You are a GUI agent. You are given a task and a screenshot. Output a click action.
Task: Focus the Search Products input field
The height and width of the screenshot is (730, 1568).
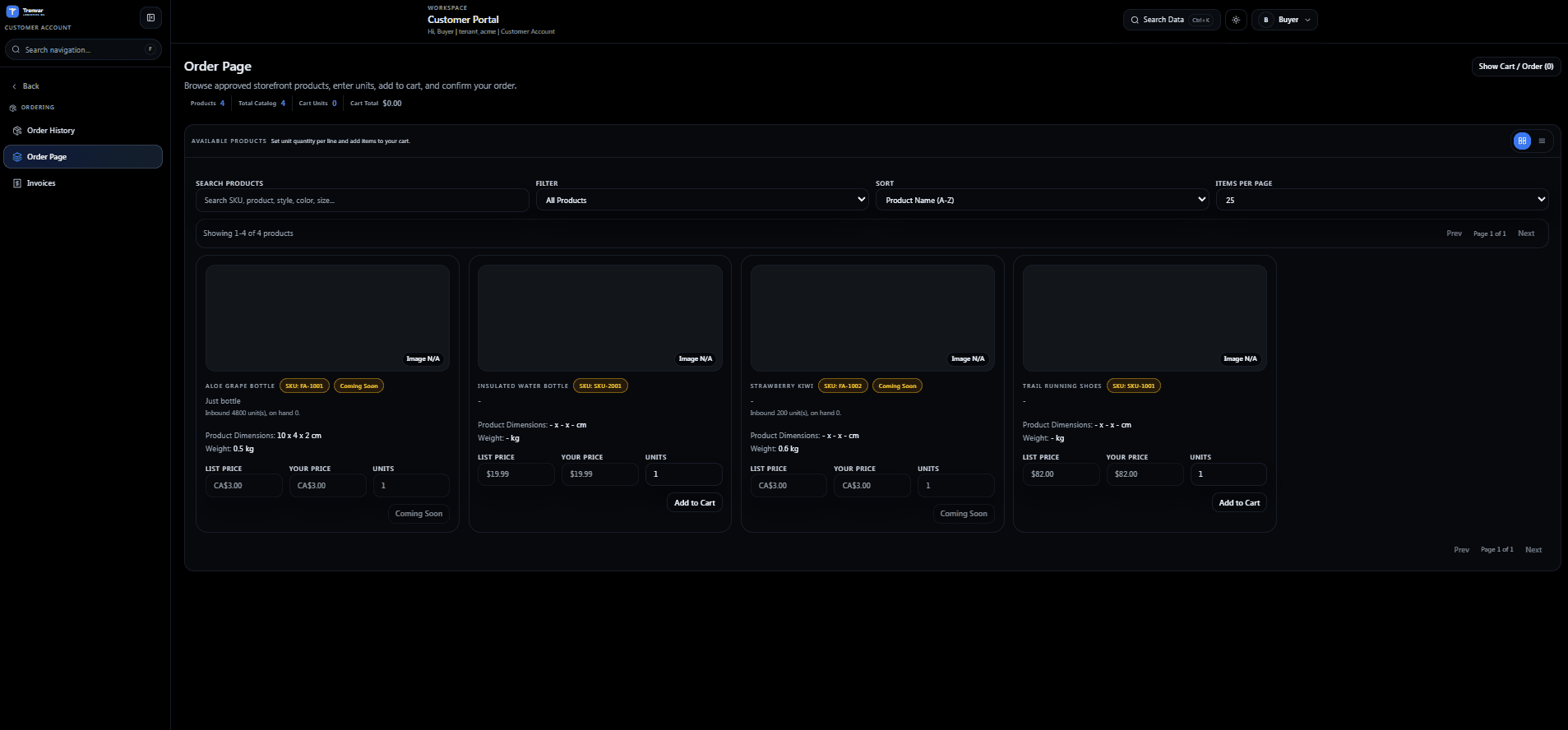click(x=363, y=201)
